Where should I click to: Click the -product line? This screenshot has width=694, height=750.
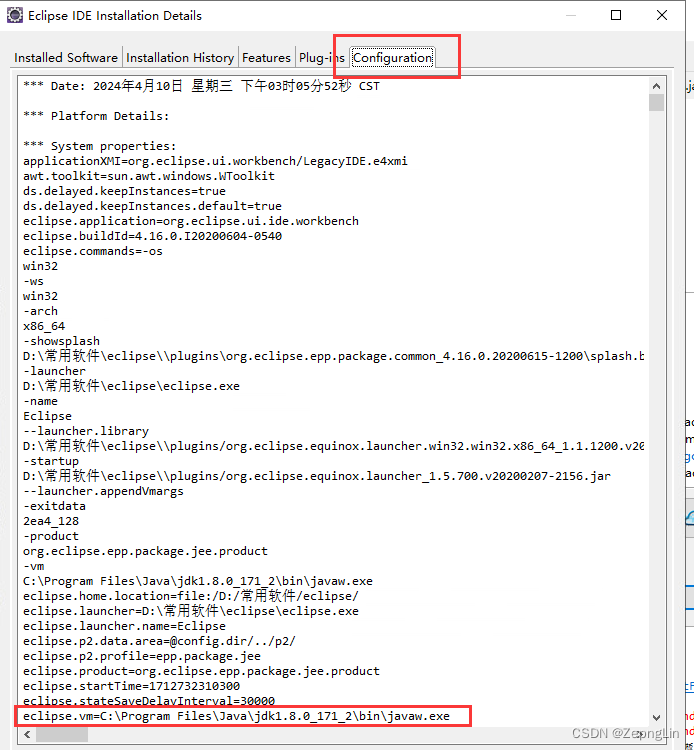(51, 536)
